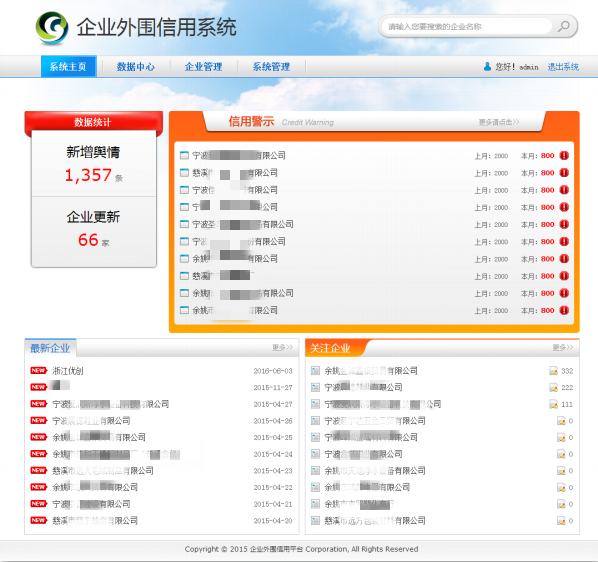Click the date 2015-04-23
This screenshot has height=562, width=598.
tap(273, 471)
